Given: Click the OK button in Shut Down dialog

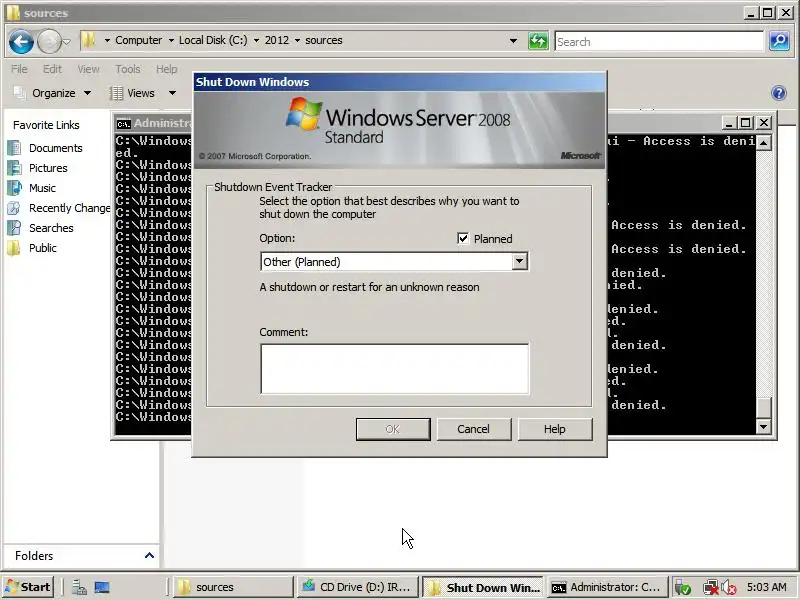Looking at the screenshot, I should (393, 429).
